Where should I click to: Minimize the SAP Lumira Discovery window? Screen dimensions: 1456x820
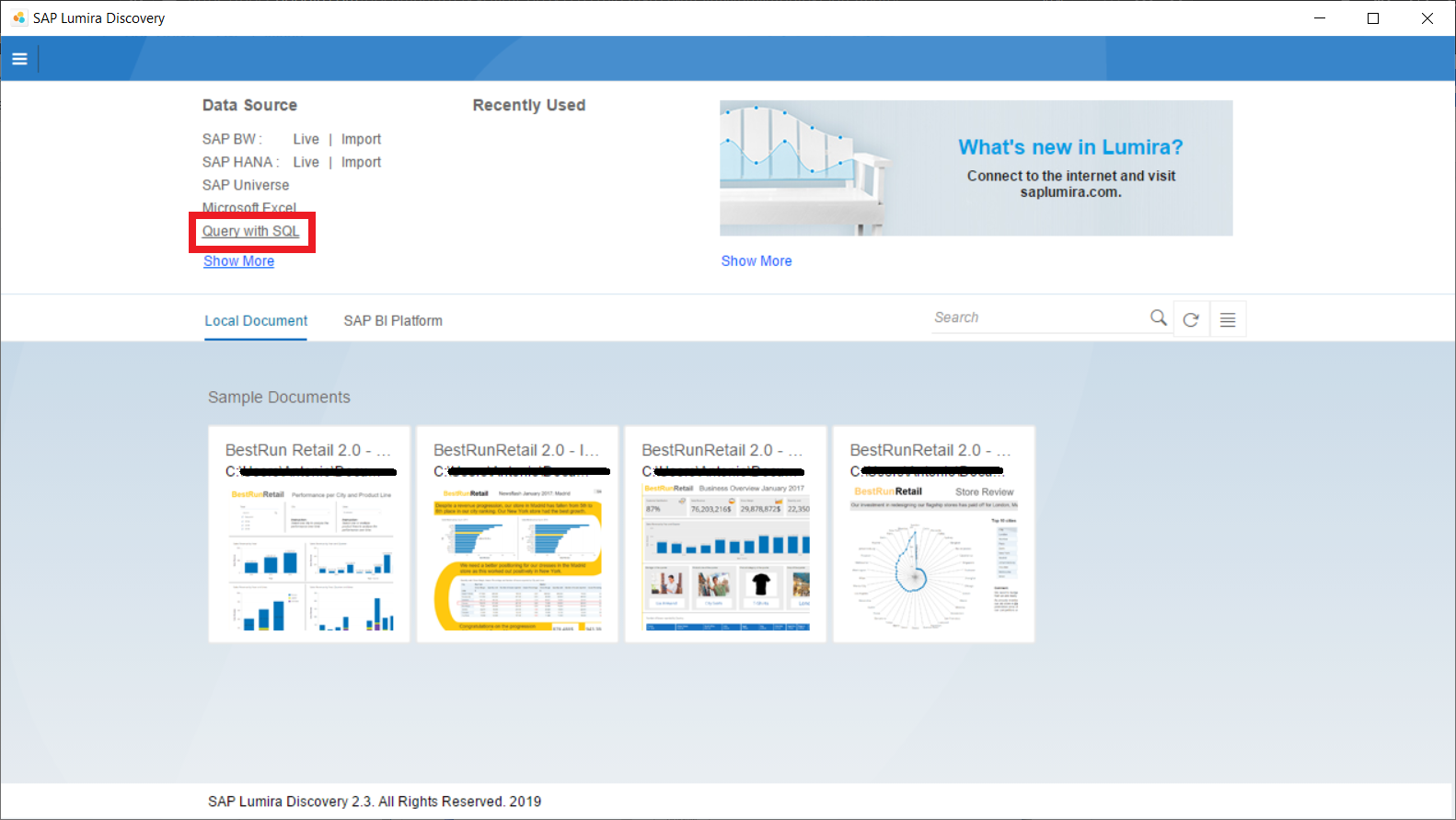(x=1320, y=17)
